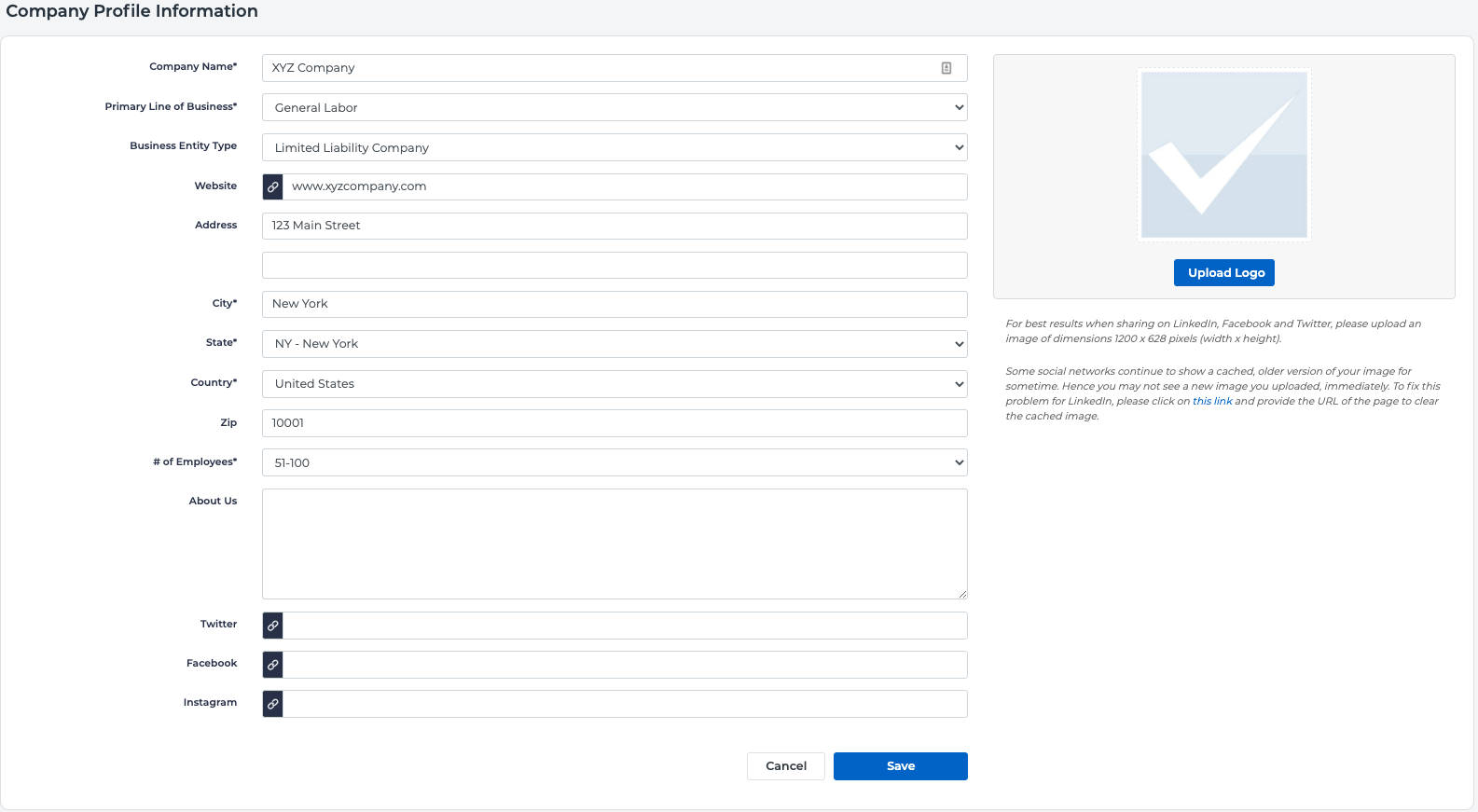Save the company profile
This screenshot has width=1478, height=812.
click(900, 766)
